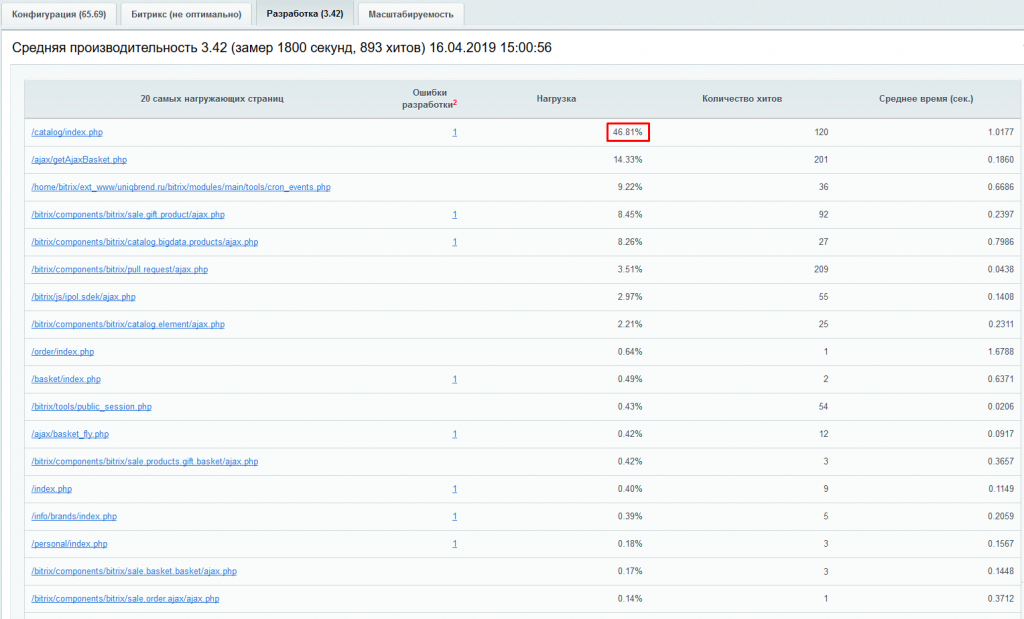The height and width of the screenshot is (619, 1024).
Task: Click the /ajax/basket_fly.php link
Action: (x=70, y=434)
